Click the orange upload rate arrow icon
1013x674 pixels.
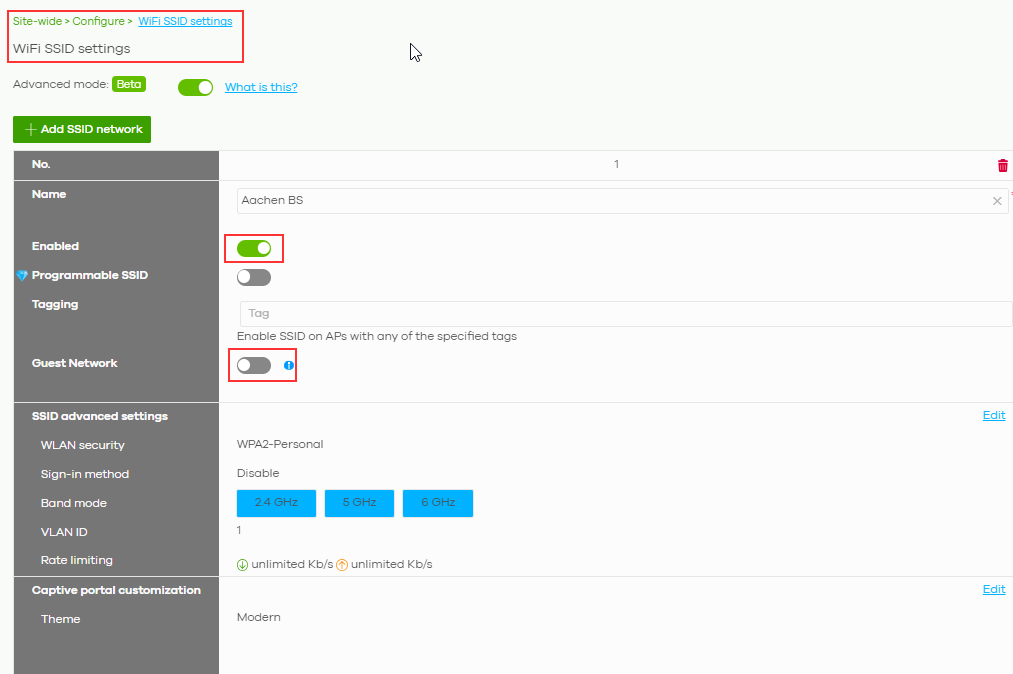click(342, 565)
